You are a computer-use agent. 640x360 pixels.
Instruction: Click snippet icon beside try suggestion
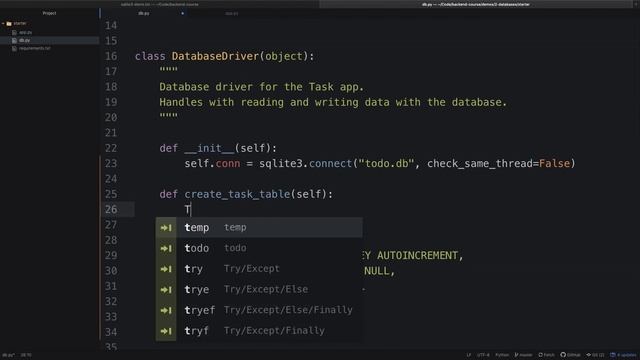(166, 269)
